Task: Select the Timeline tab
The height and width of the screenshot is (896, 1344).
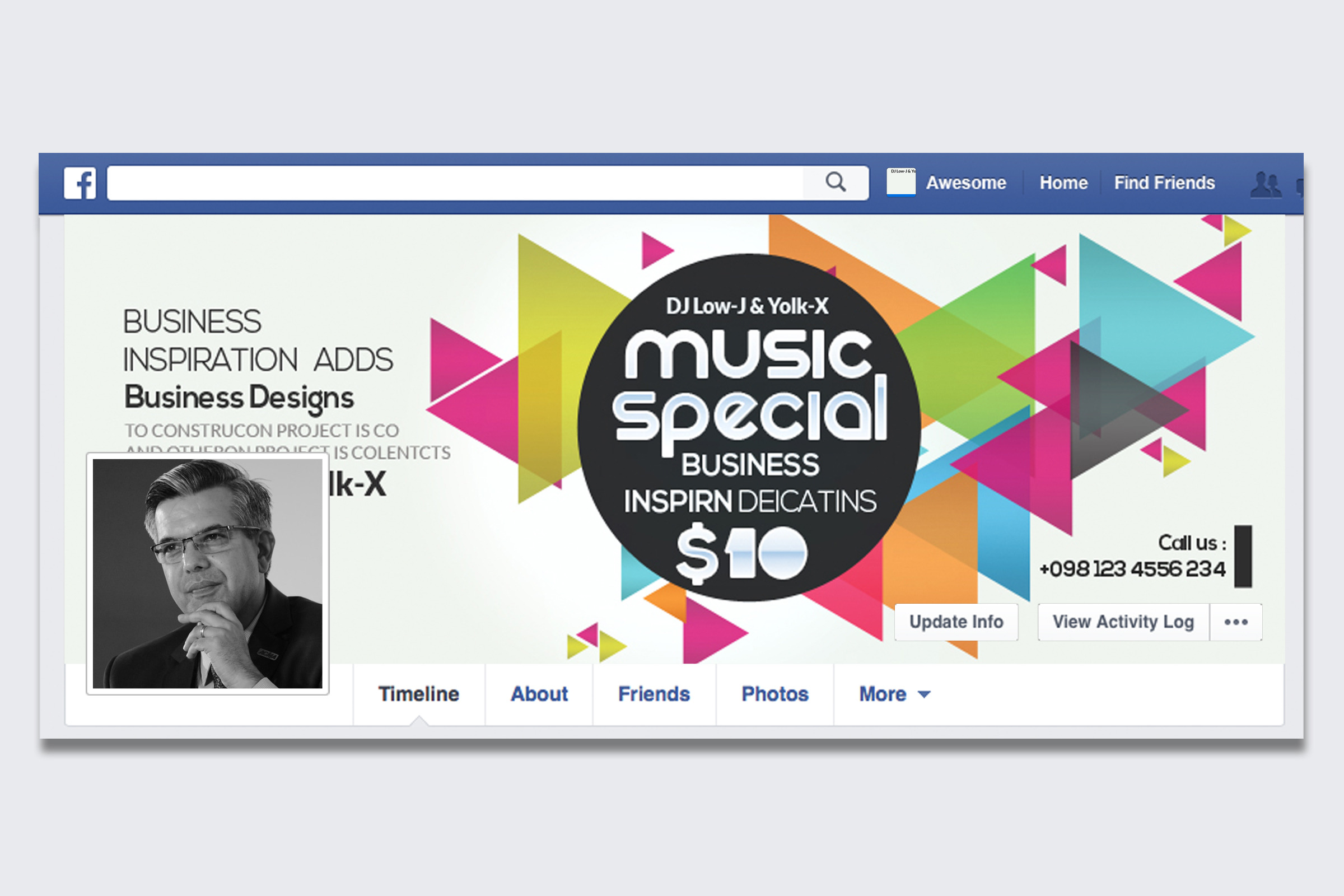Action: point(419,694)
